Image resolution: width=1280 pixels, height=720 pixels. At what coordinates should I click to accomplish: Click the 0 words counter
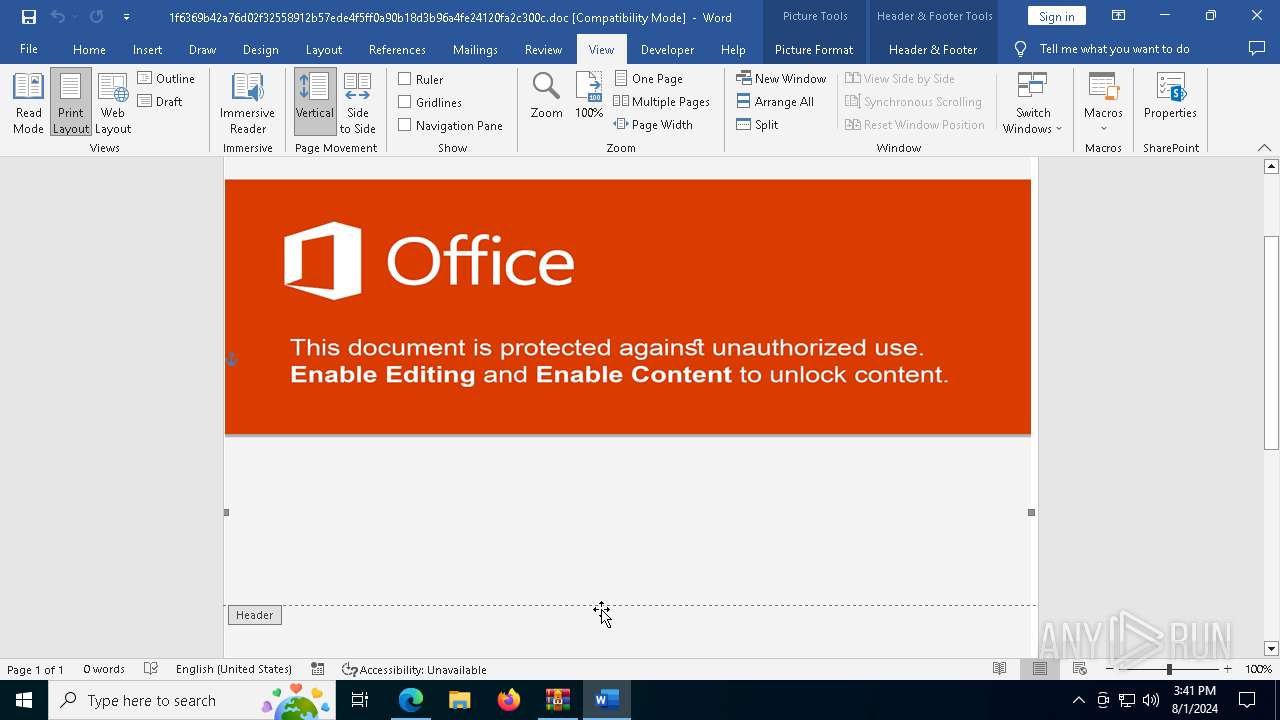[104, 669]
